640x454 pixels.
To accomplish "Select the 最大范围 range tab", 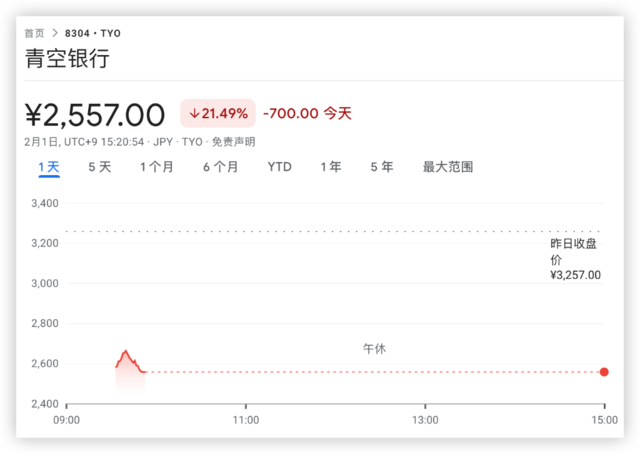I will [x=447, y=167].
